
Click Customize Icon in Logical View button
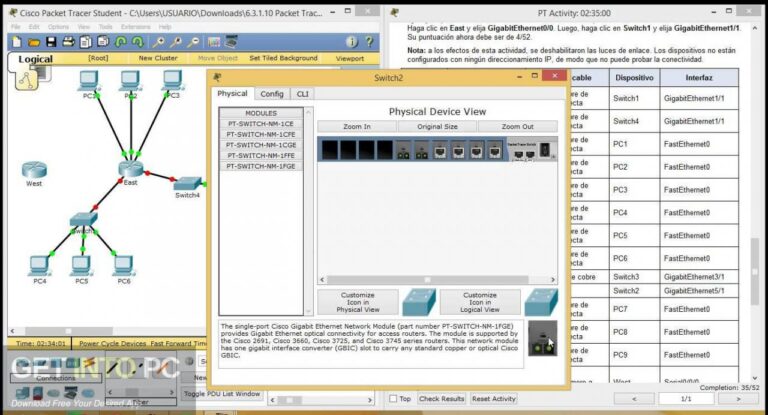[x=480, y=302]
